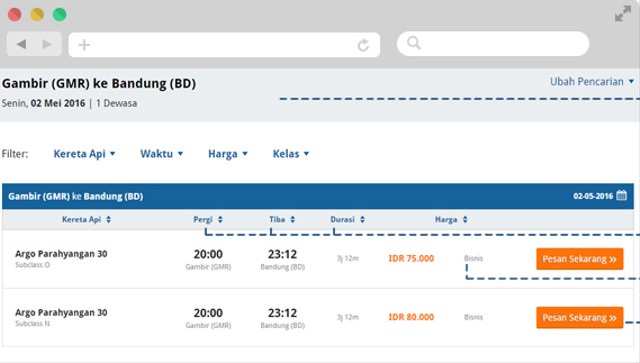
Task: Click the browser back arrow
Action: click(22, 44)
